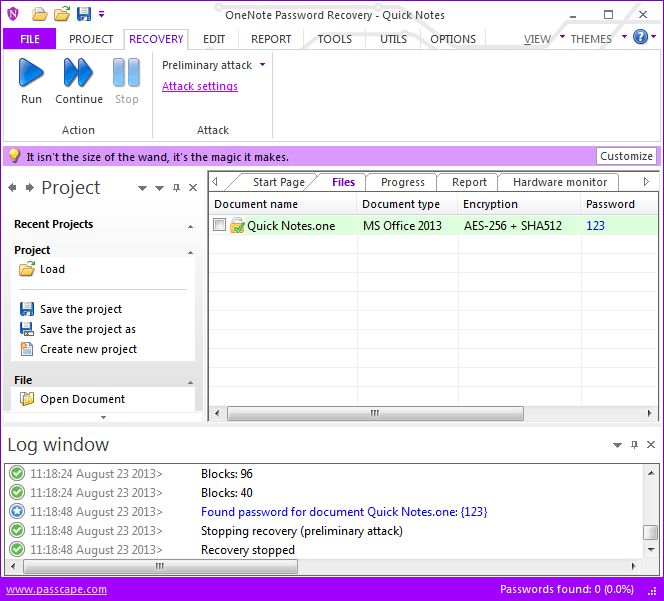The image size is (664, 601).
Task: Click the check icon beside Recovery stopped
Action: click(17, 549)
